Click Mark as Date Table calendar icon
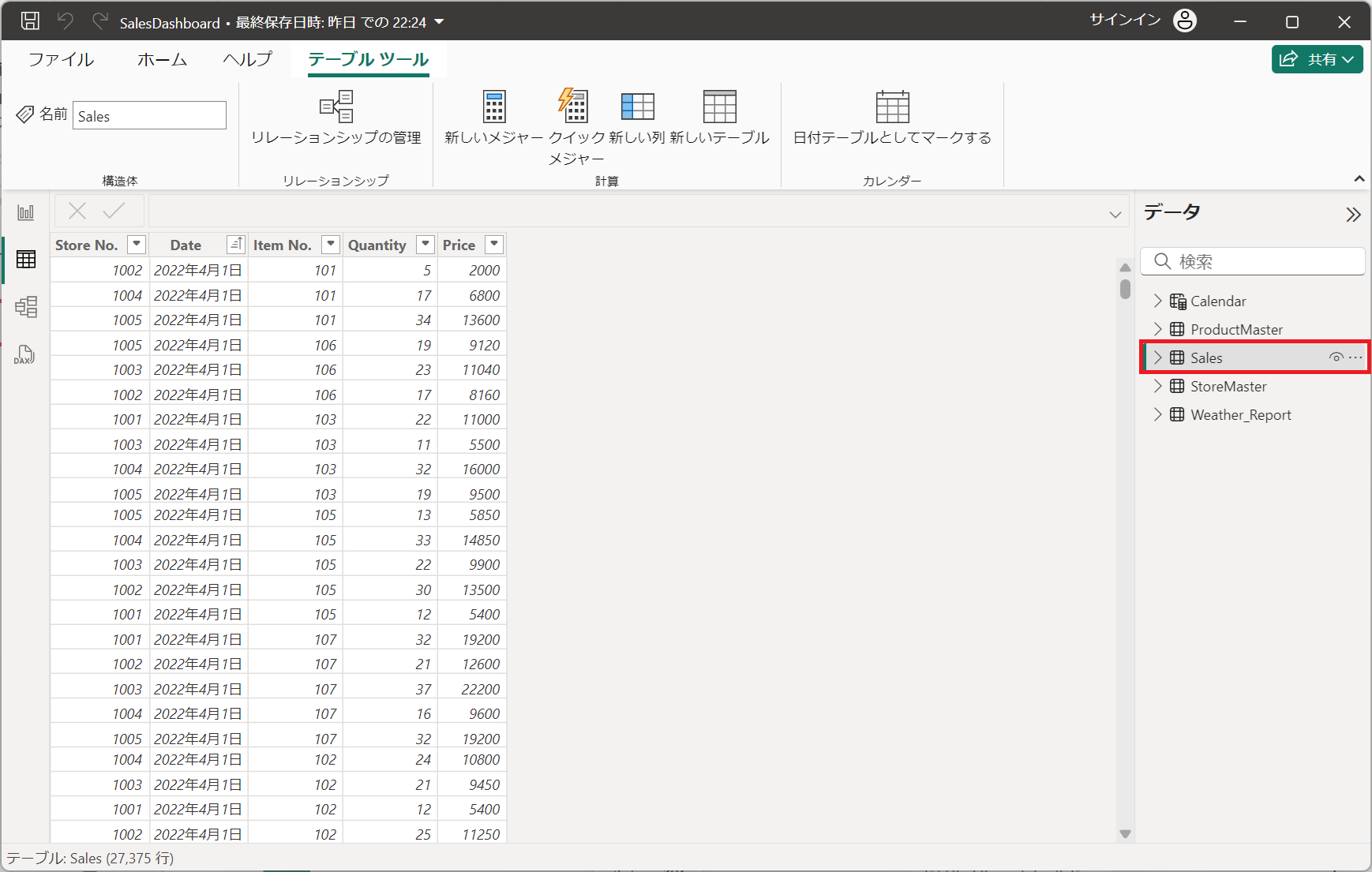Image resolution: width=1372 pixels, height=872 pixels. click(x=892, y=107)
